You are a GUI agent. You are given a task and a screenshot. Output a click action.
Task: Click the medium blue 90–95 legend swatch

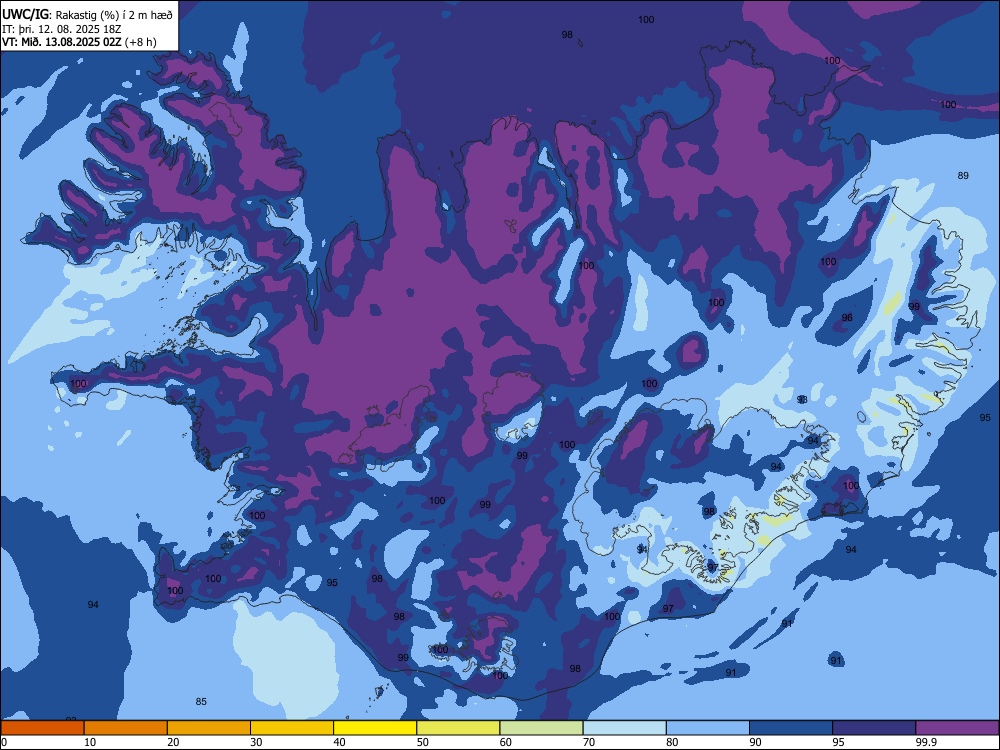[x=791, y=728]
